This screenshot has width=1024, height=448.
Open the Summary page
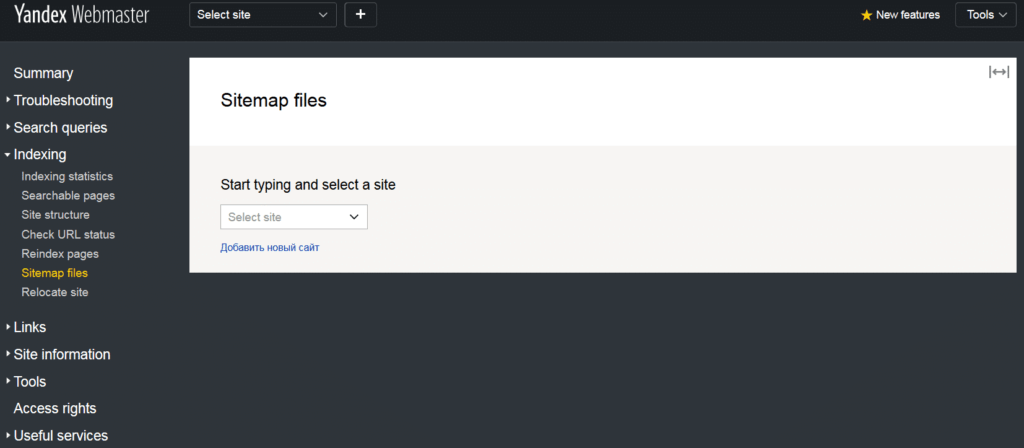[x=43, y=73]
